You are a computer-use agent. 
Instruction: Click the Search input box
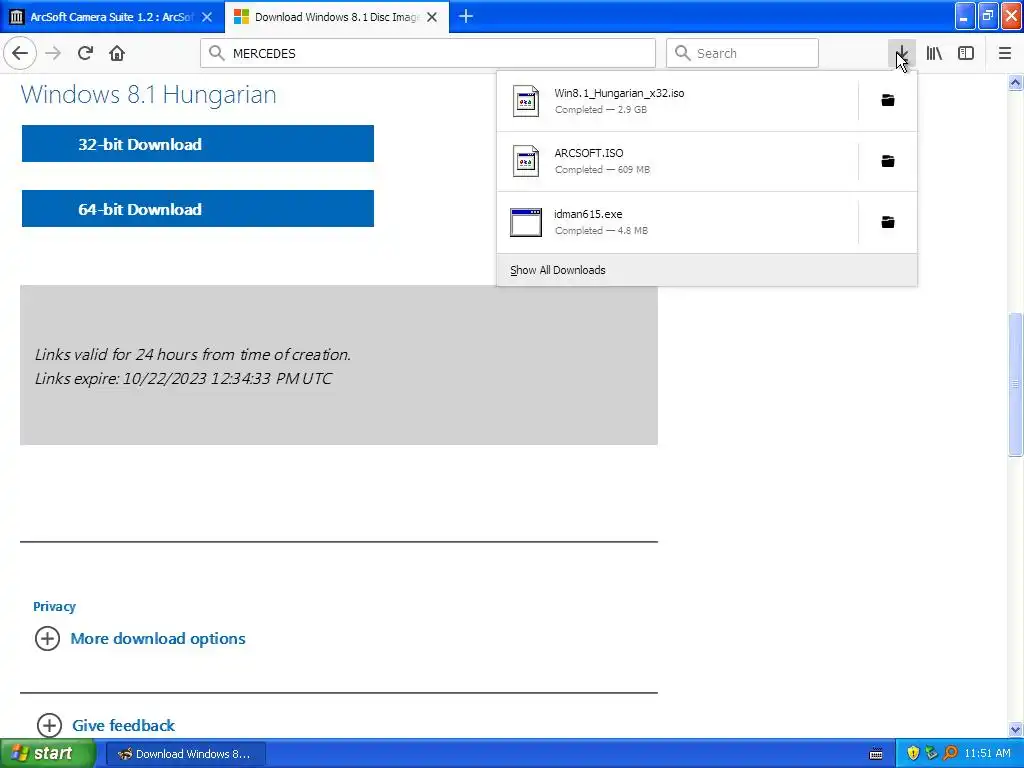tap(743, 53)
